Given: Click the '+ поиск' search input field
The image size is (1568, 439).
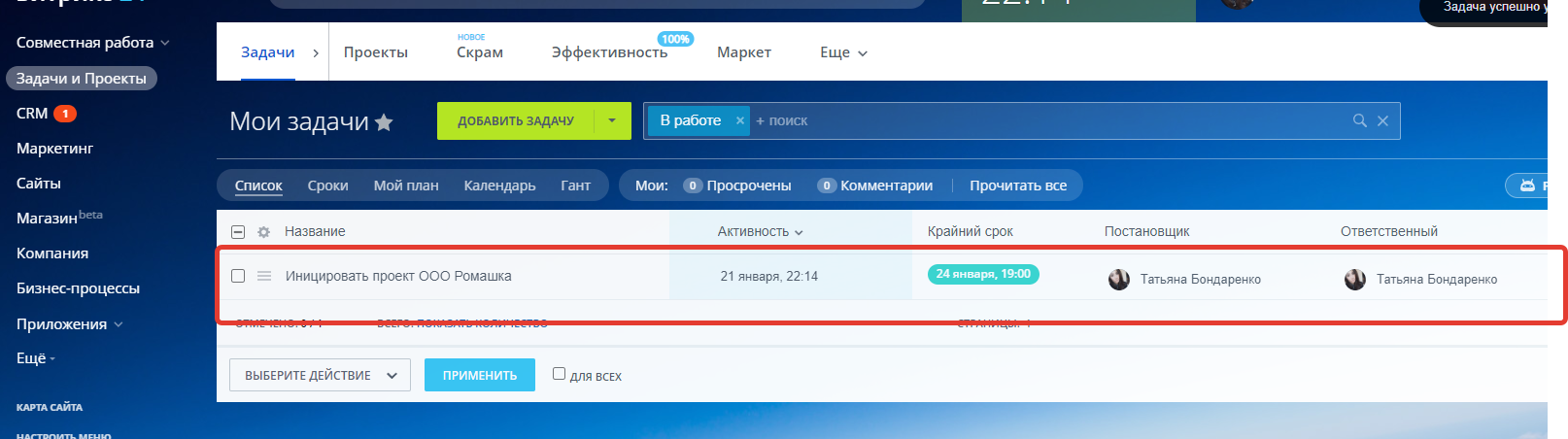Looking at the screenshot, I should (1049, 120).
